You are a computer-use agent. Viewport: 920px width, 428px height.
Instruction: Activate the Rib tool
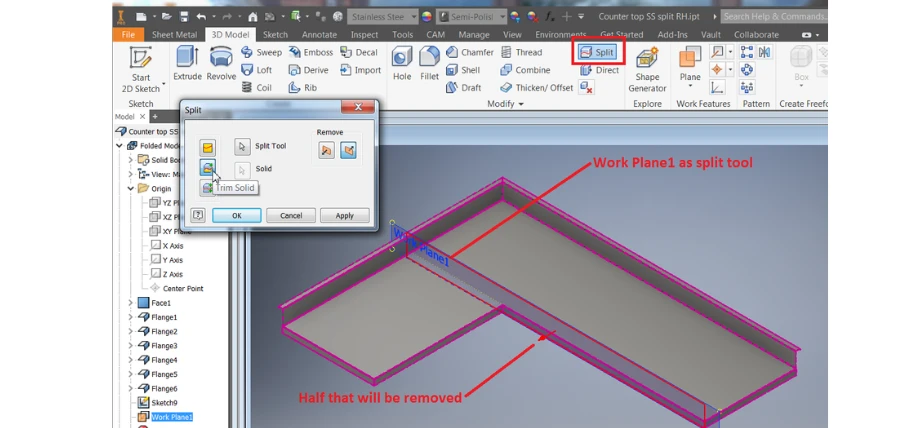(x=303, y=87)
